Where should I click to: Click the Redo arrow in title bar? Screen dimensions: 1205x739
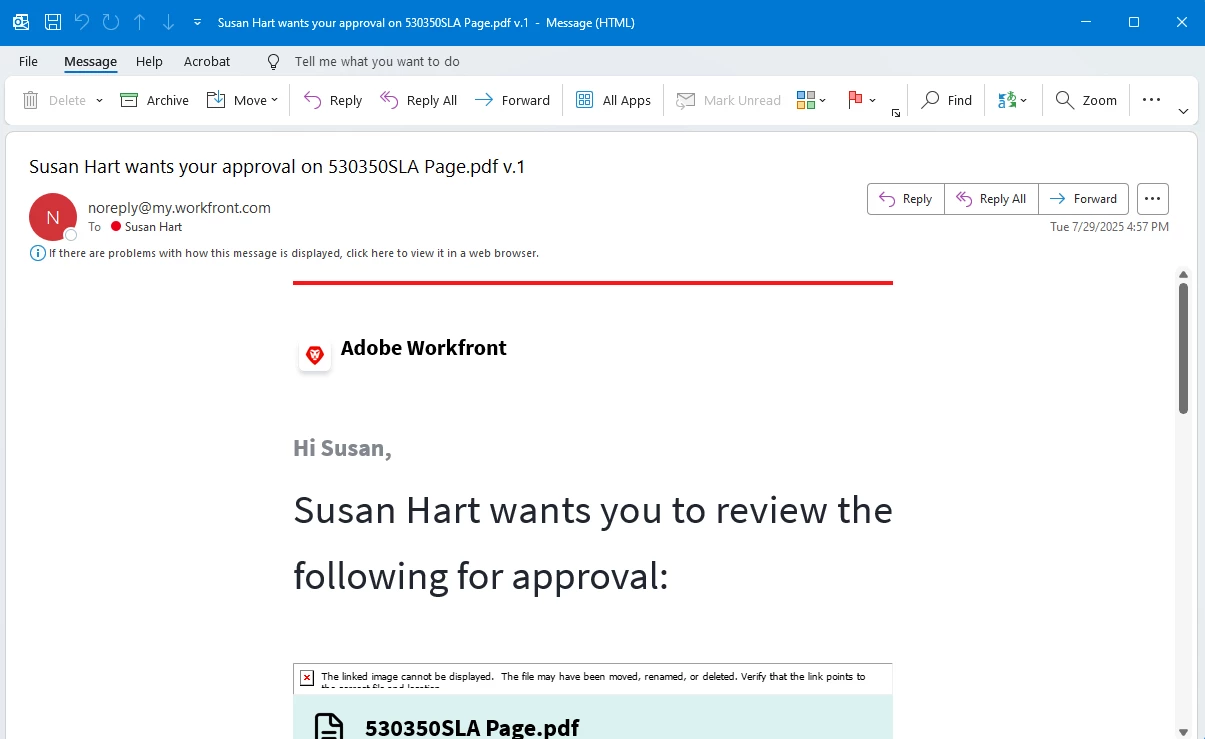tap(111, 22)
